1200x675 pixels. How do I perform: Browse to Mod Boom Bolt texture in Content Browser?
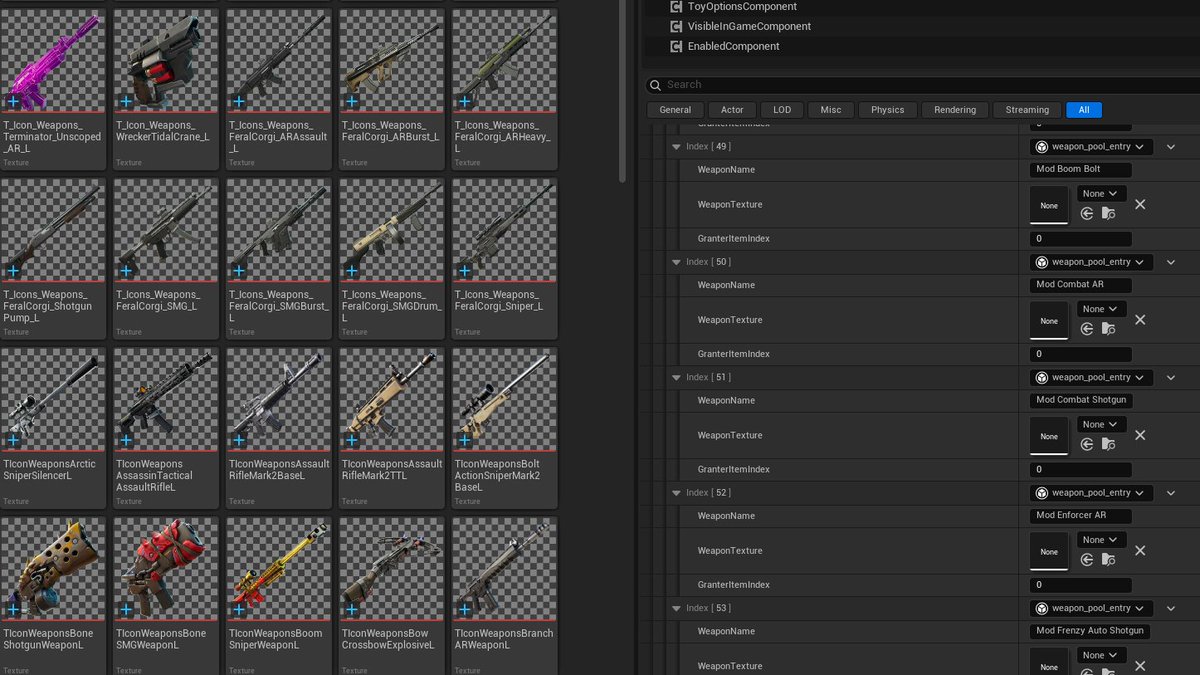point(1108,213)
